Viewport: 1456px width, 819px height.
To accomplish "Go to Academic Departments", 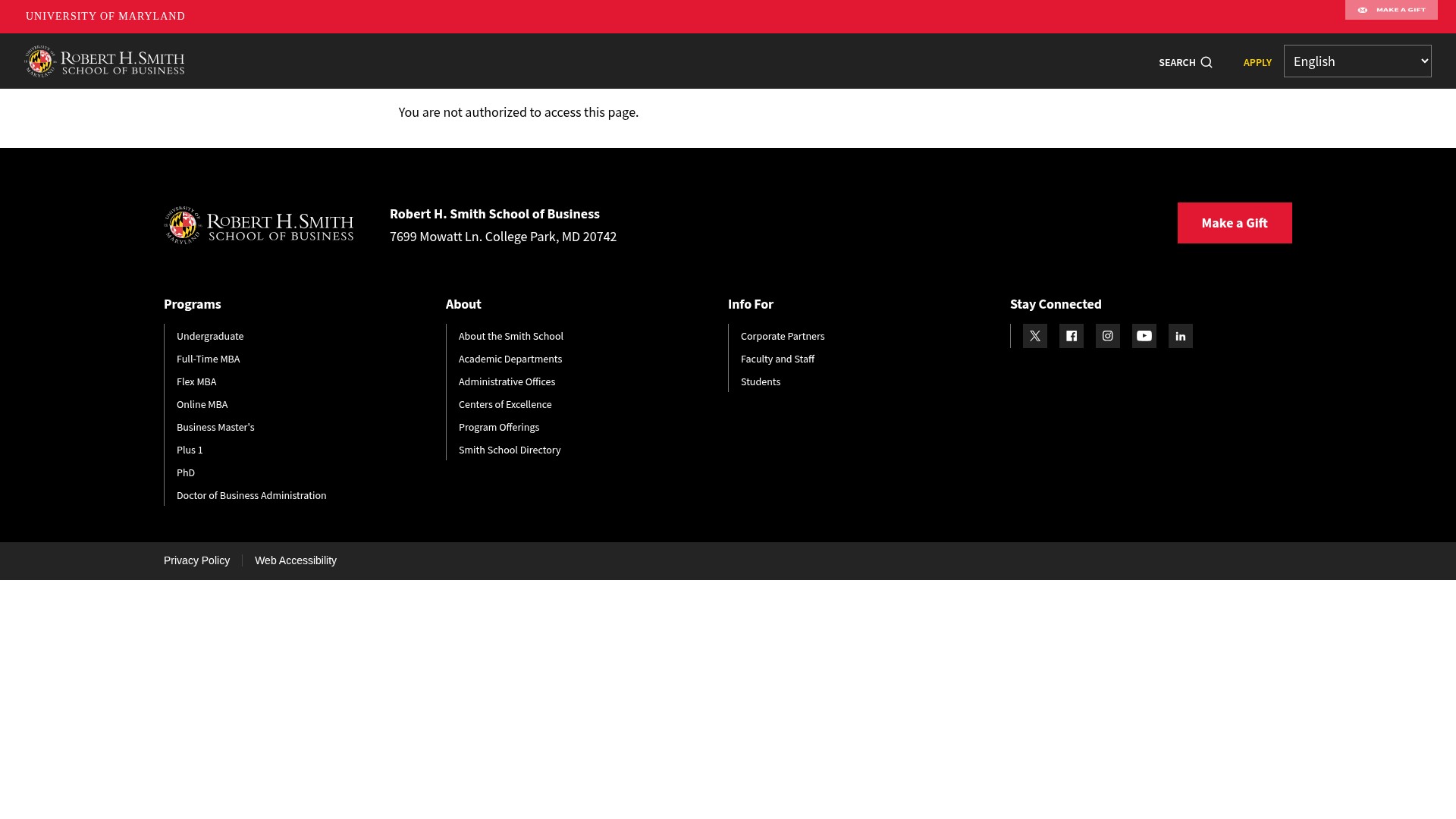I will point(510,359).
